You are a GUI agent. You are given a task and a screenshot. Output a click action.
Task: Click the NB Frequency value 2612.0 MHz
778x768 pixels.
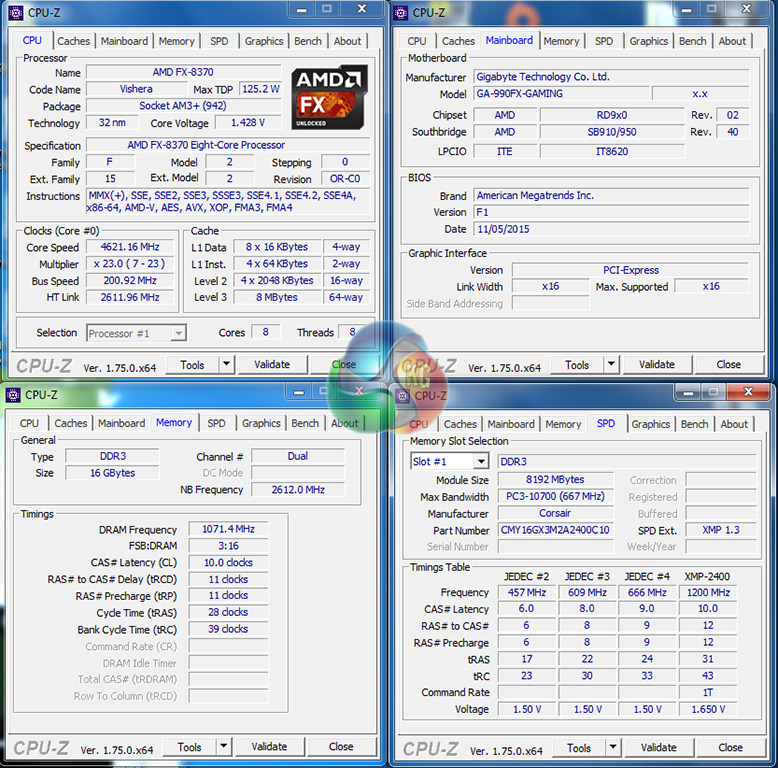(x=298, y=490)
